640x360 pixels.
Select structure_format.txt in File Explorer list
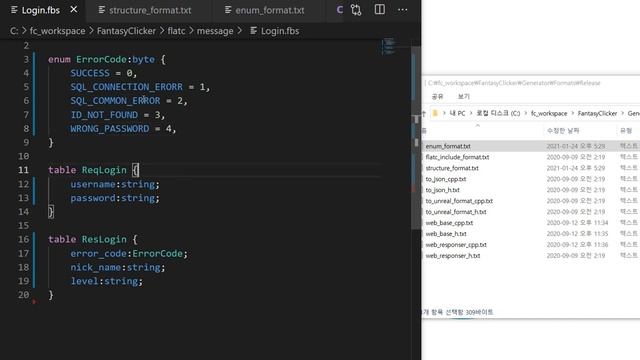pos(452,168)
